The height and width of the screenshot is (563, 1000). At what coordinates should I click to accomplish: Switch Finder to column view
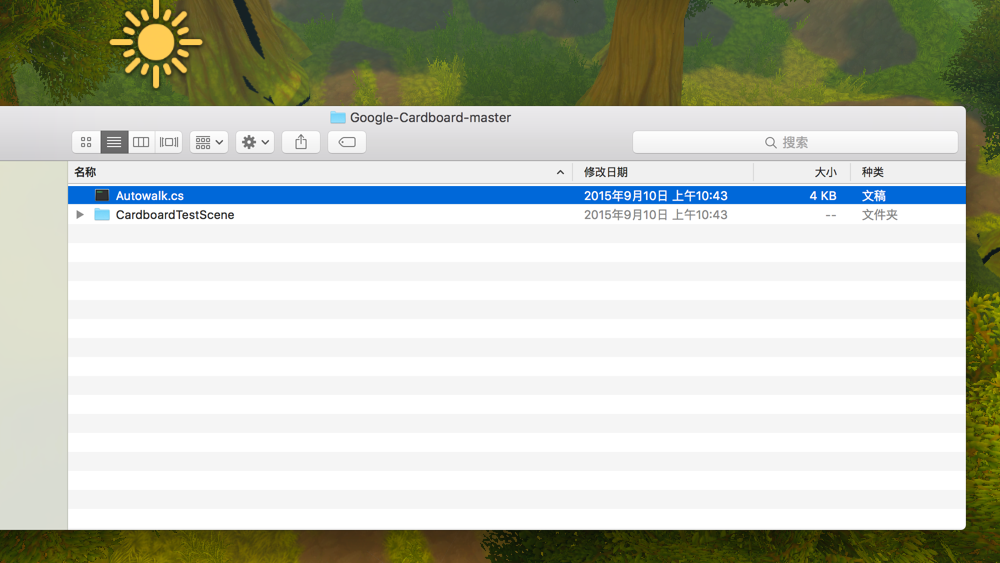pyautogui.click(x=141, y=142)
